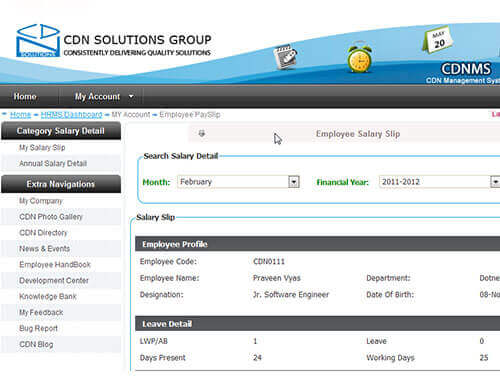
Task: Click the arrow icon before the Home breadcrumb
Action: 5,114
